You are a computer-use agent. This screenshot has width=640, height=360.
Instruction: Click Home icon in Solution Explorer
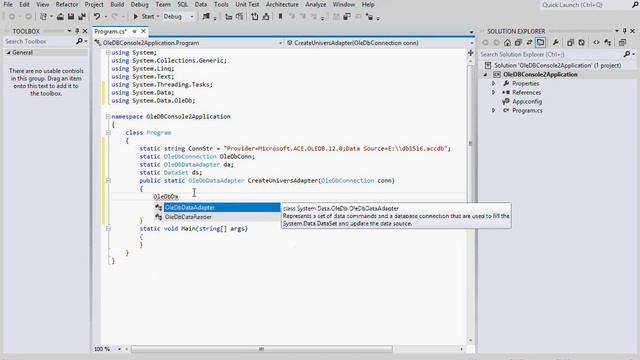pyautogui.click(x=507, y=42)
